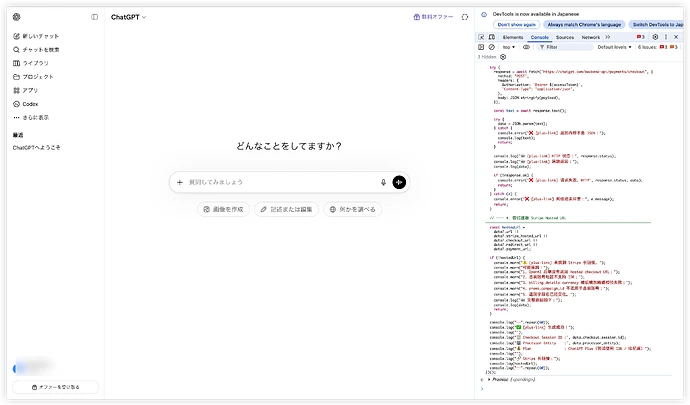
Task: Open Projects (プロジェクト)
Action: [x=33, y=77]
